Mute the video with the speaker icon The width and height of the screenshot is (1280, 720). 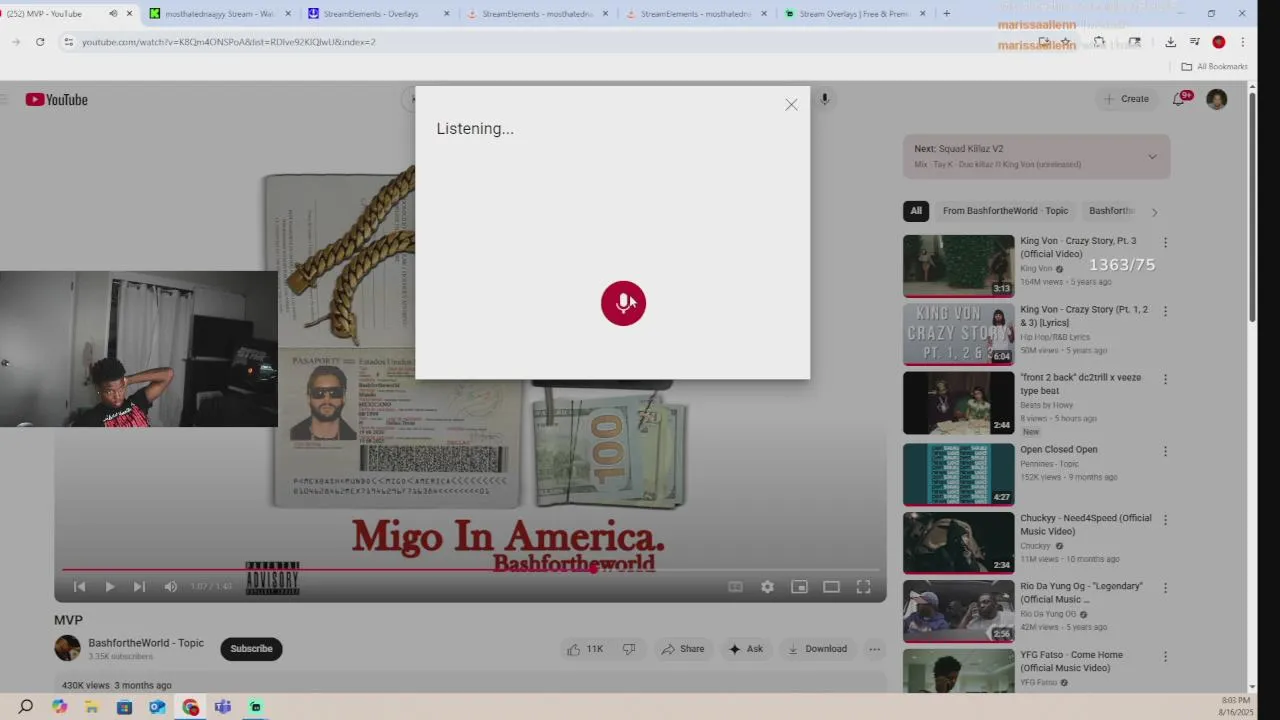[171, 587]
